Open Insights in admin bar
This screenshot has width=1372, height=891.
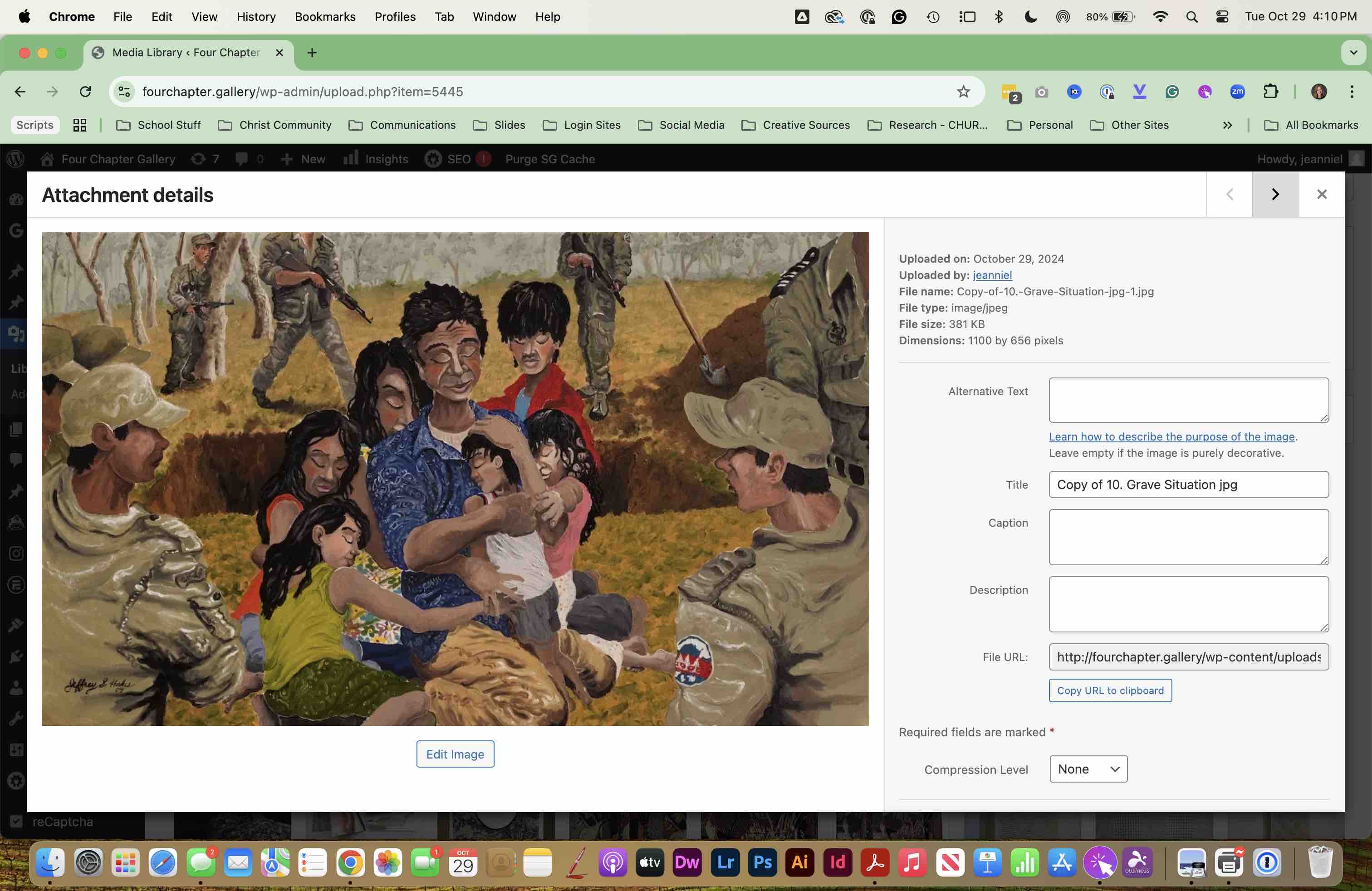(376, 158)
